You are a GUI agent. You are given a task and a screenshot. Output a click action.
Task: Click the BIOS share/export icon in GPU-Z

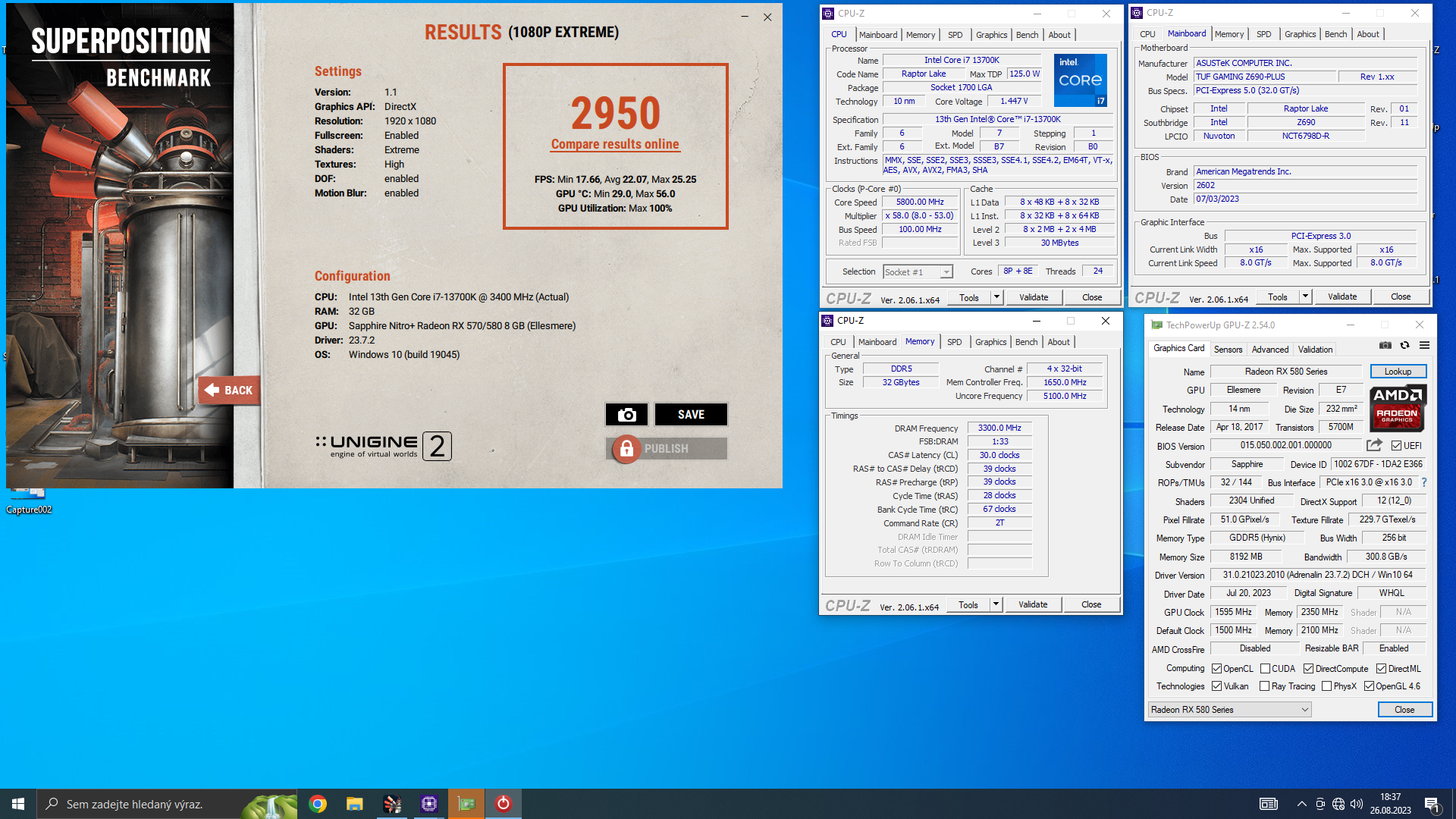pos(1374,445)
